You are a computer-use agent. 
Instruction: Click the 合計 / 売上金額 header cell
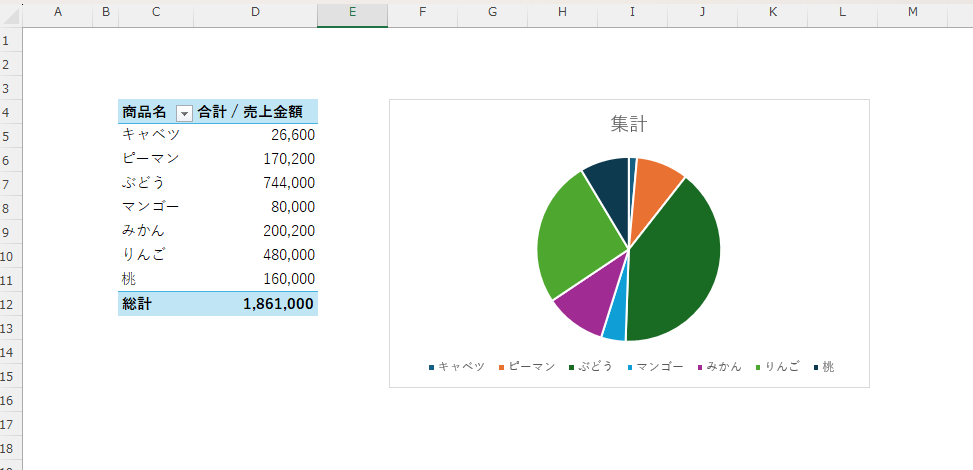[256, 112]
